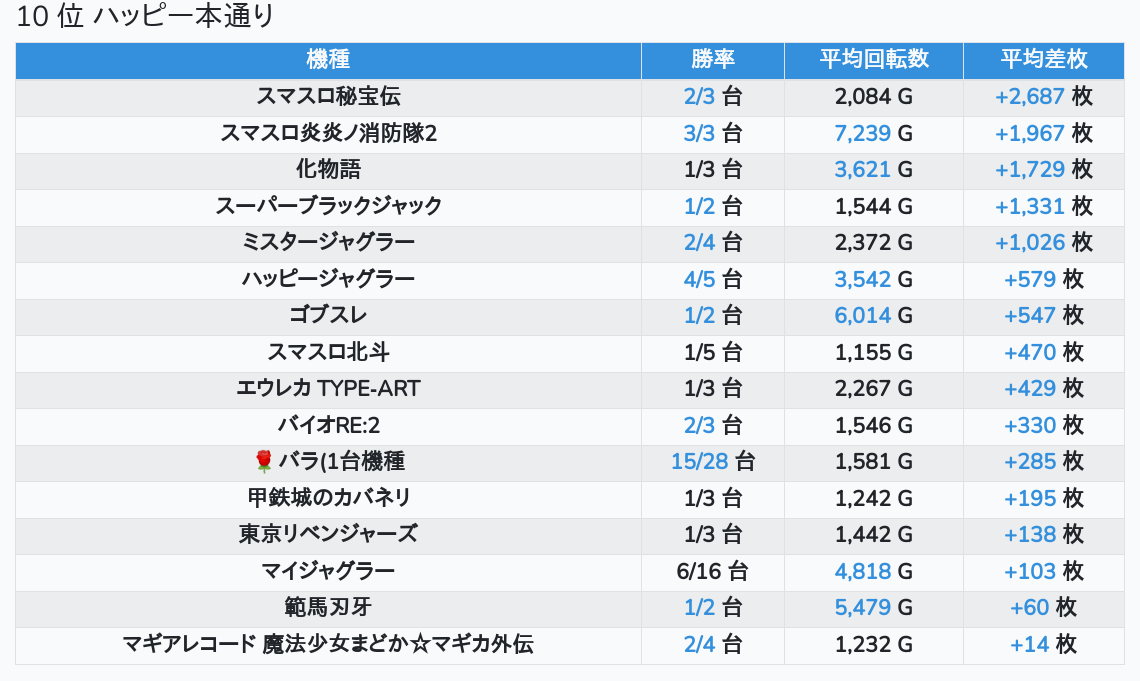The width and height of the screenshot is (1140, 681).
Task: Open the エウレカ TYPE-ART row
Action: 328,388
